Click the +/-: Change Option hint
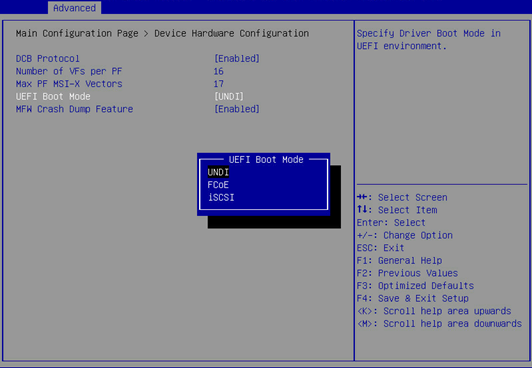The height and width of the screenshot is (368, 532). (x=404, y=235)
